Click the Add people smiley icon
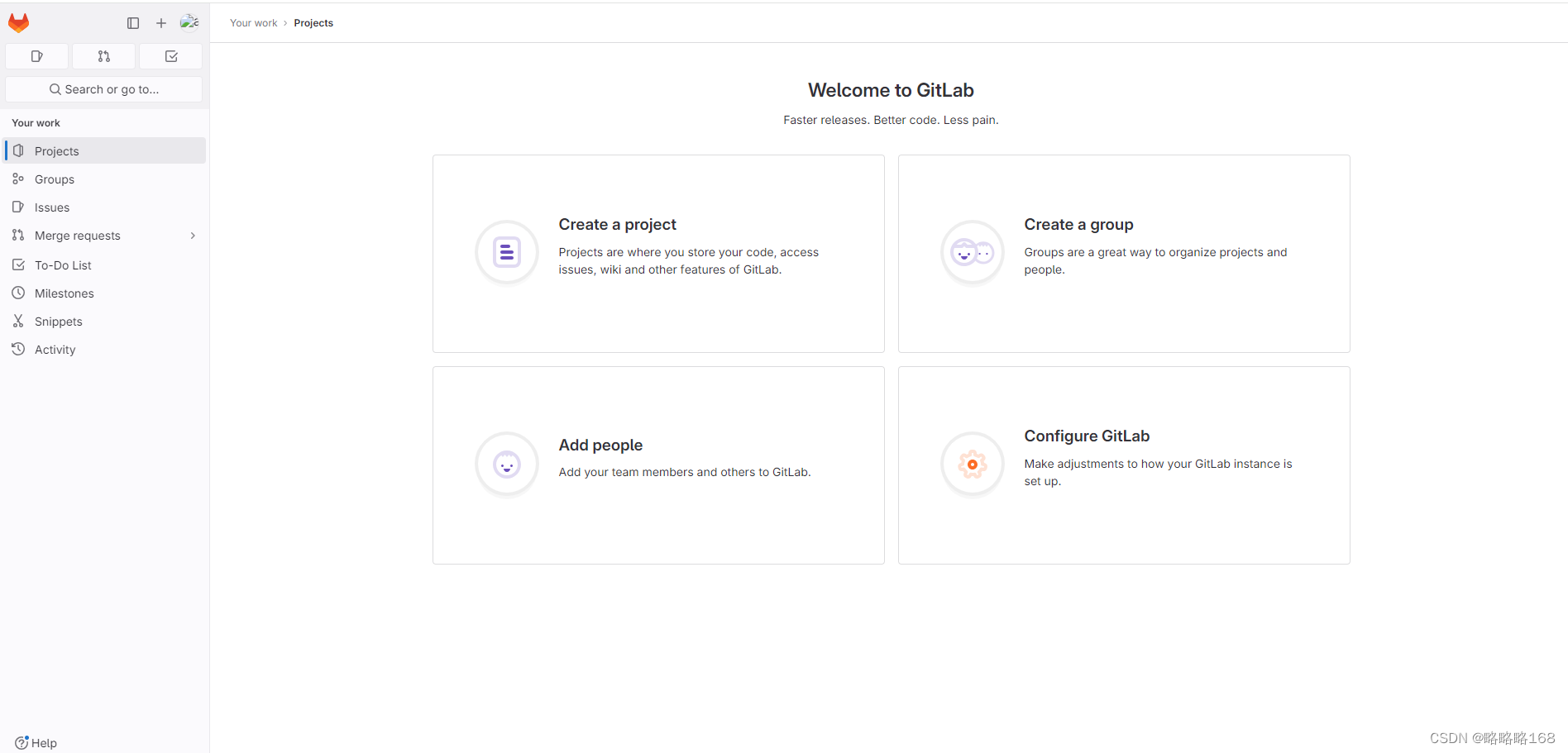Viewport: 1568px width, 753px height. 507,464
